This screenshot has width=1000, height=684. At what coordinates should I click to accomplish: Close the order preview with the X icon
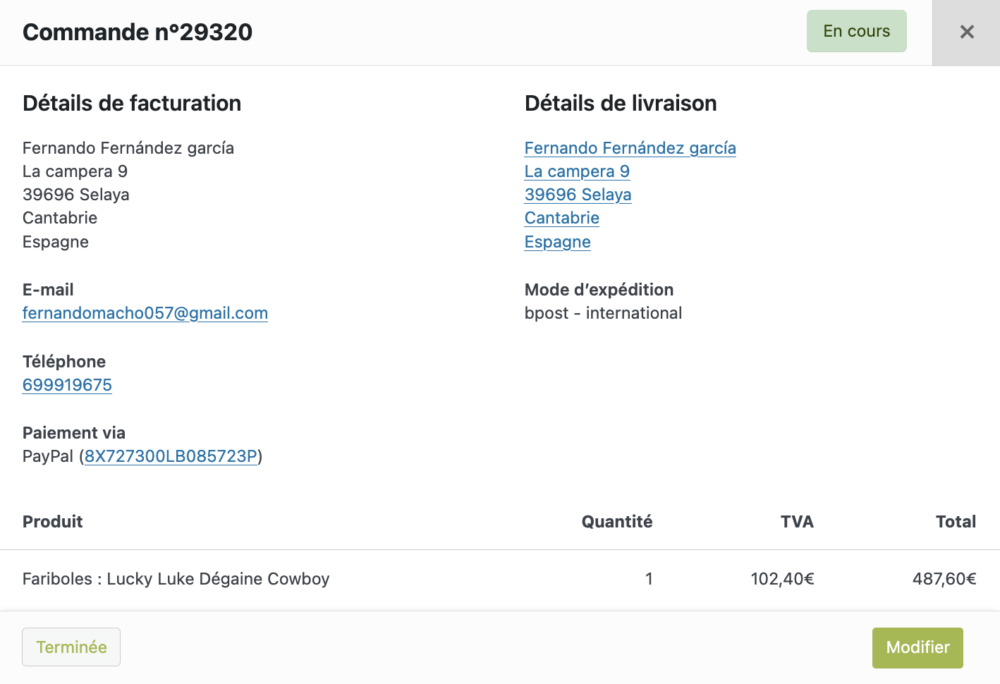click(x=966, y=32)
